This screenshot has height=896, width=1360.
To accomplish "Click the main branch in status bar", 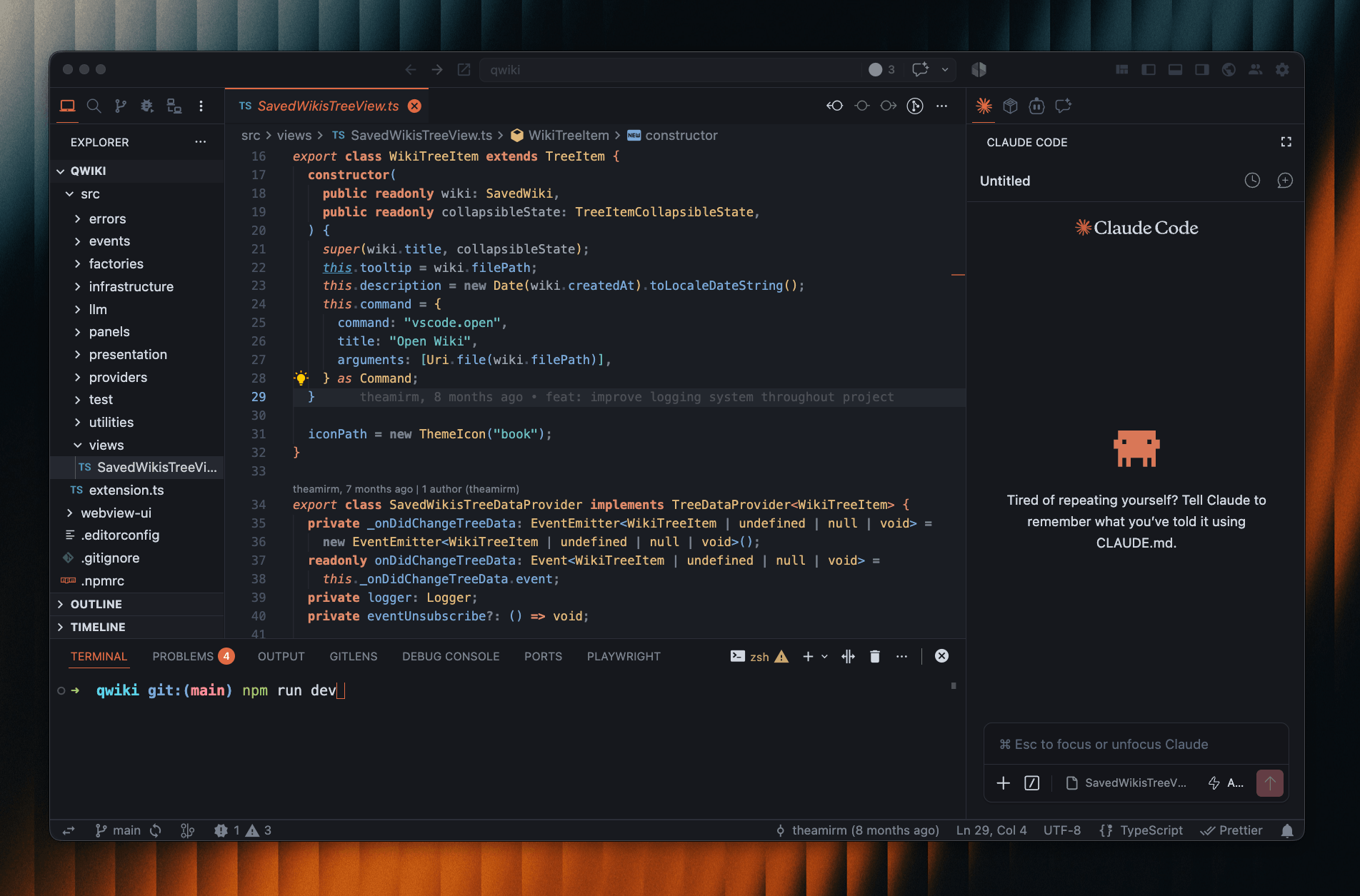I will tap(119, 830).
